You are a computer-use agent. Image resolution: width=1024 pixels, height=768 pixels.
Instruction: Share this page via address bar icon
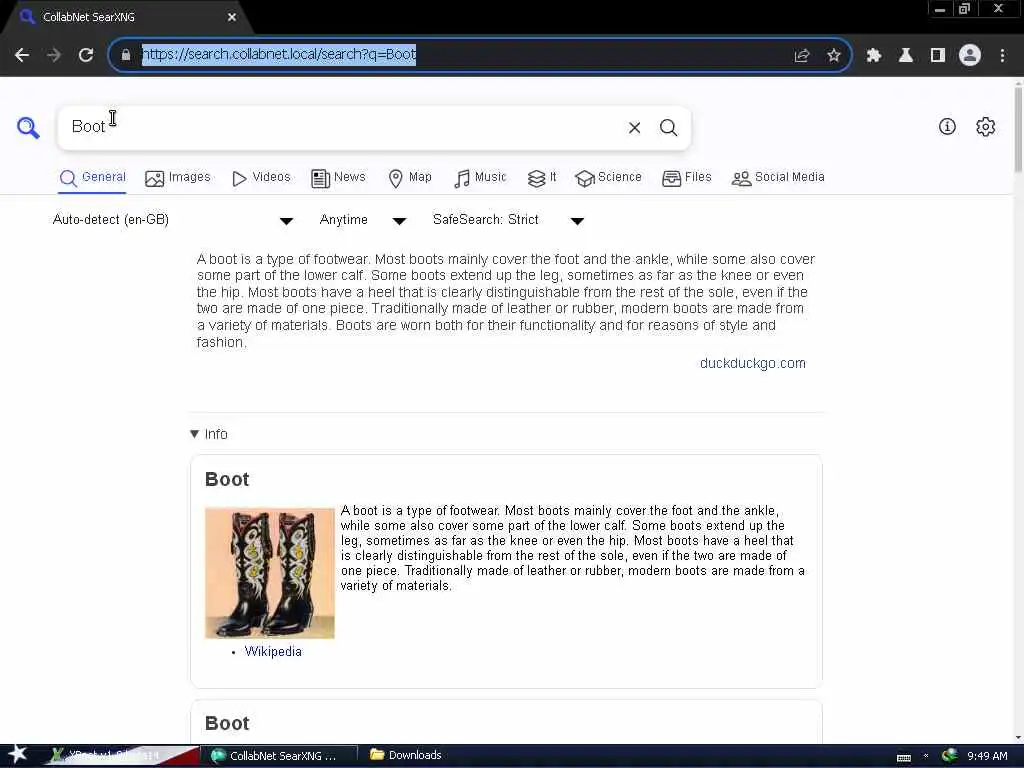802,55
